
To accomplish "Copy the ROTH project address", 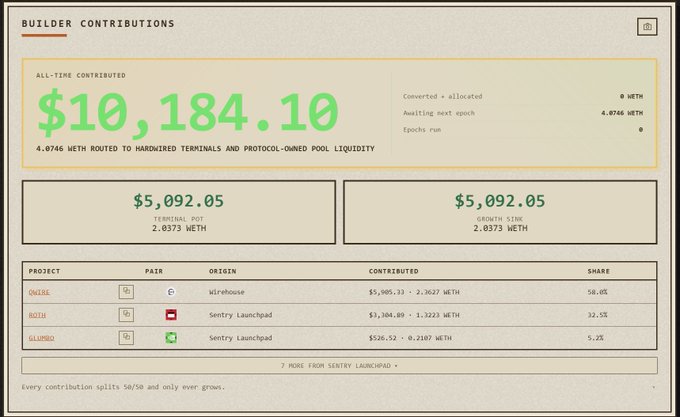I will pos(126,314).
